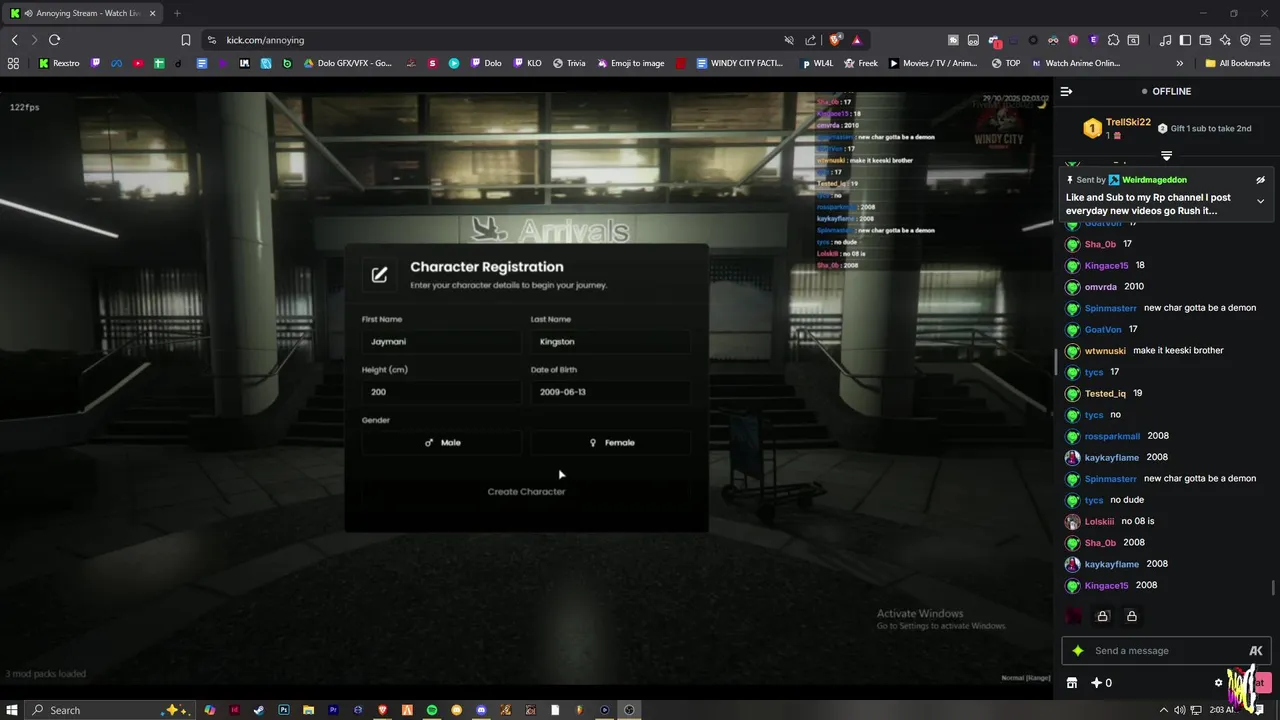Click the second lock icon below chat
This screenshot has width=1280, height=720.
click(1131, 616)
